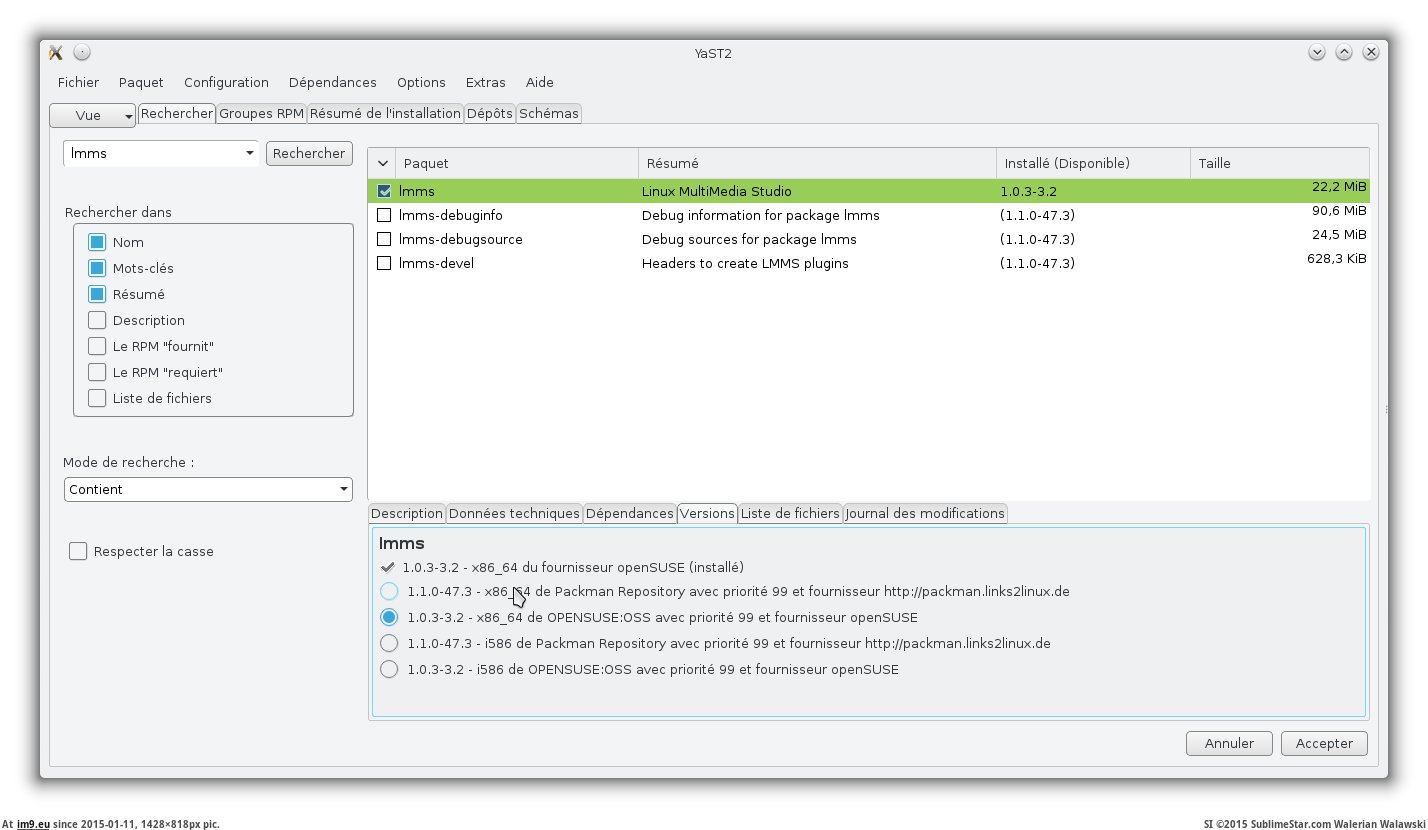Mark the lmms-debuginfo package checkbox
This screenshot has height=830, width=1428.
pyautogui.click(x=384, y=215)
